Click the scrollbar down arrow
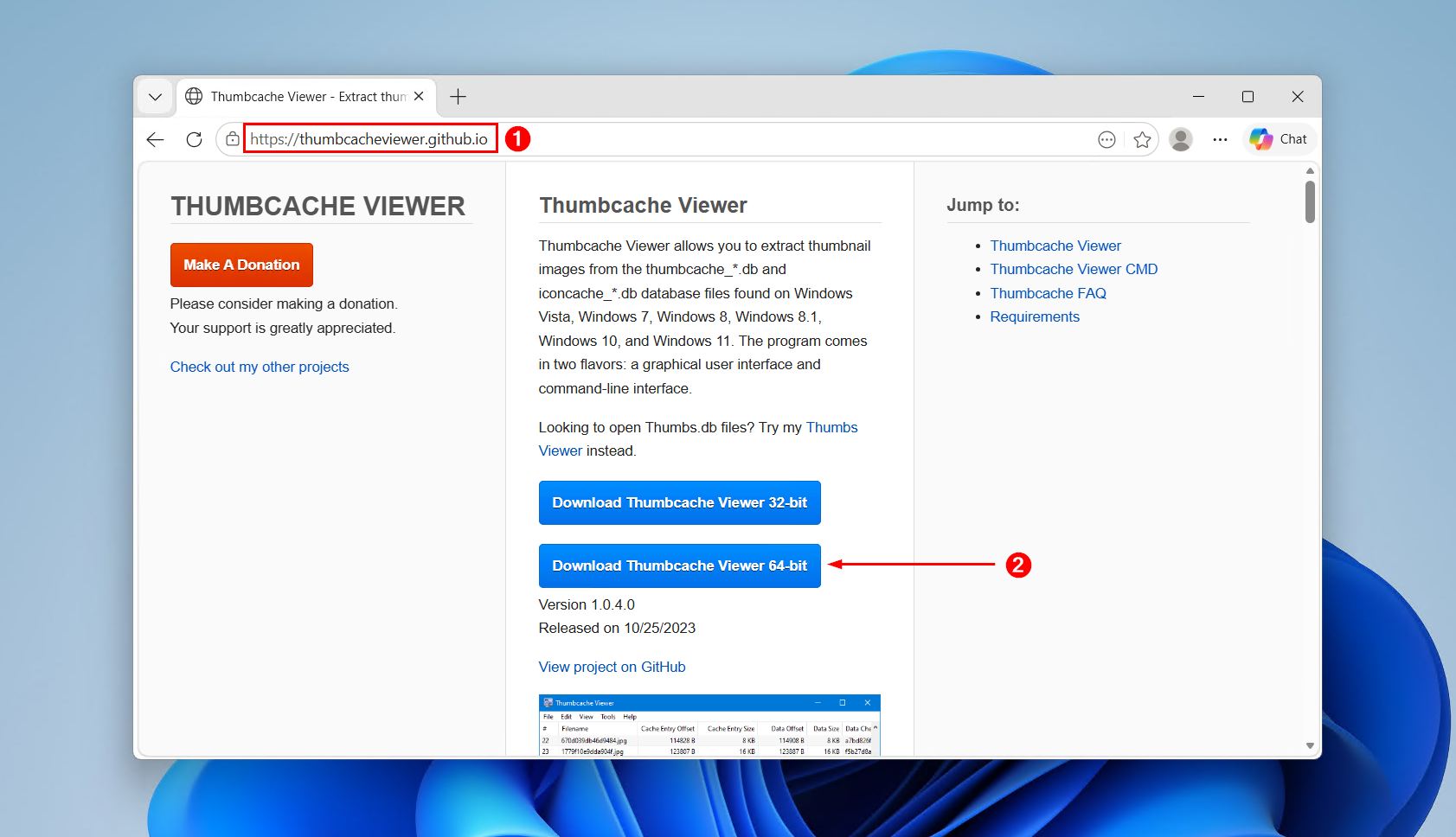 tap(1310, 745)
